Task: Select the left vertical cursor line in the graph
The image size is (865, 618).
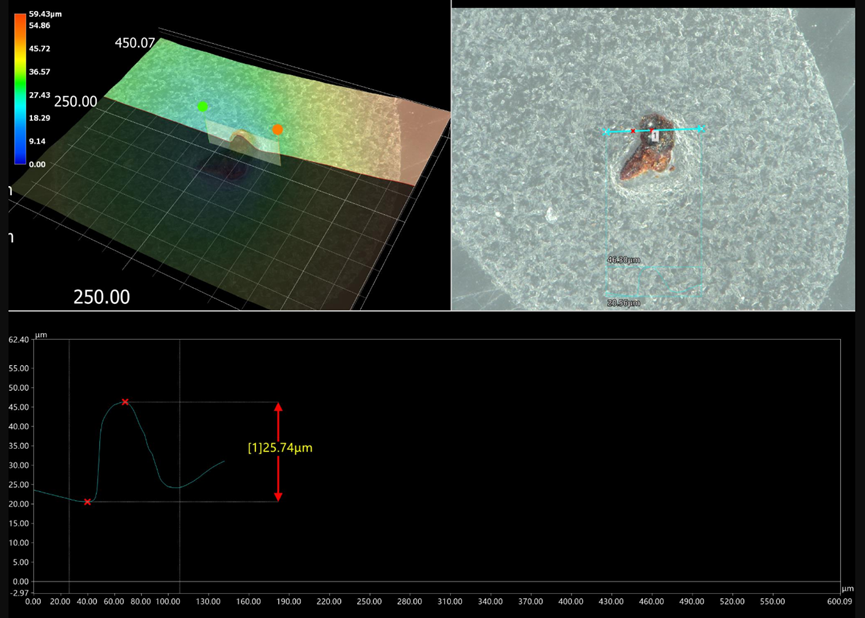Action: pyautogui.click(x=69, y=466)
